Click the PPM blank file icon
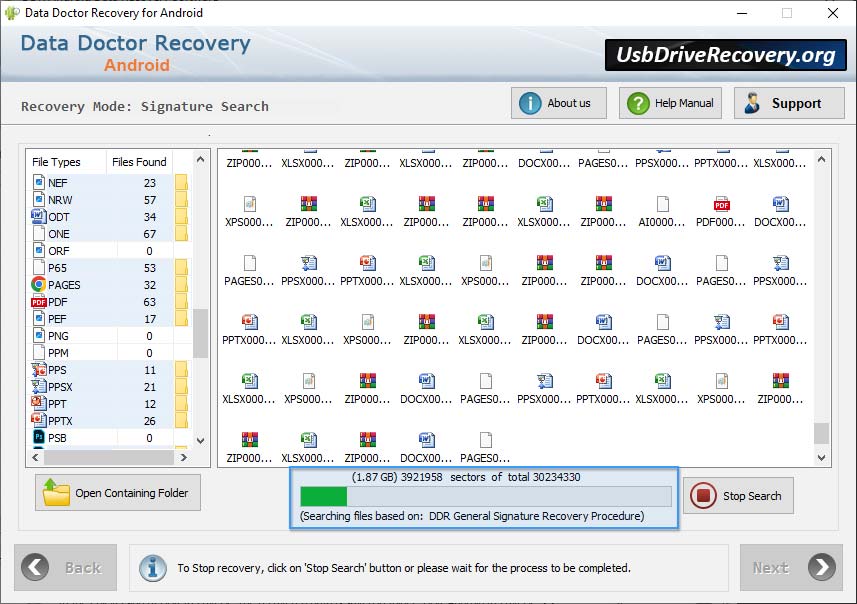The height and width of the screenshot is (604, 857). [x=39, y=352]
